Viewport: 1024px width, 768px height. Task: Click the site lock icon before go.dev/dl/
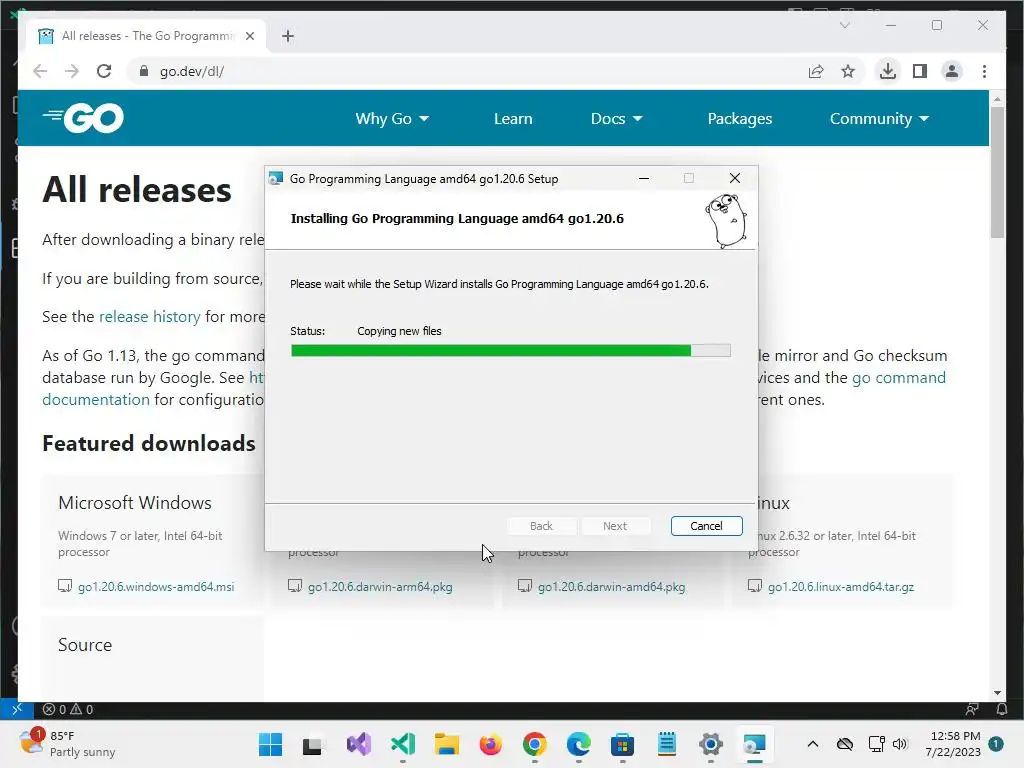[144, 71]
